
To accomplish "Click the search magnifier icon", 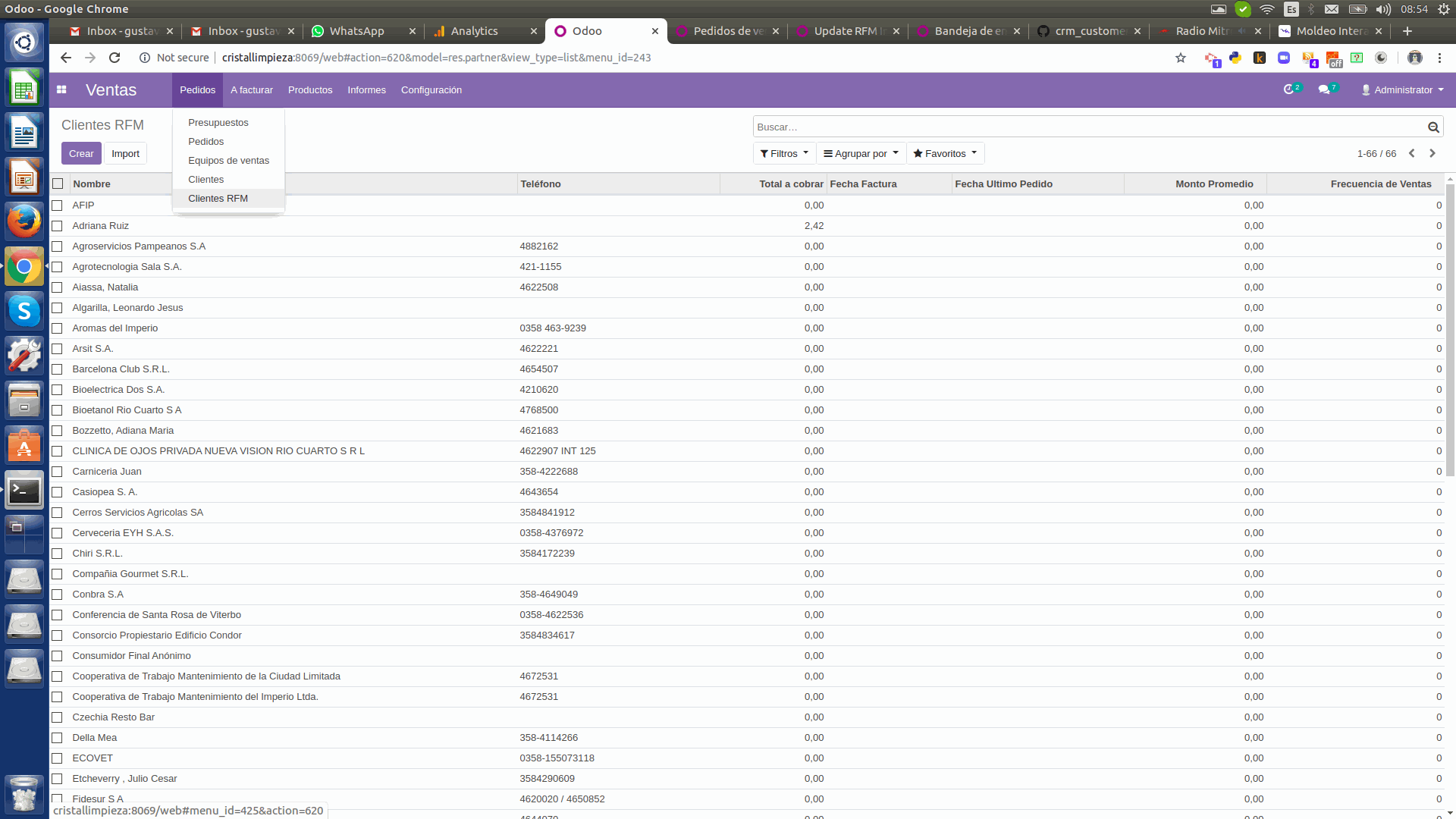I will click(1433, 127).
